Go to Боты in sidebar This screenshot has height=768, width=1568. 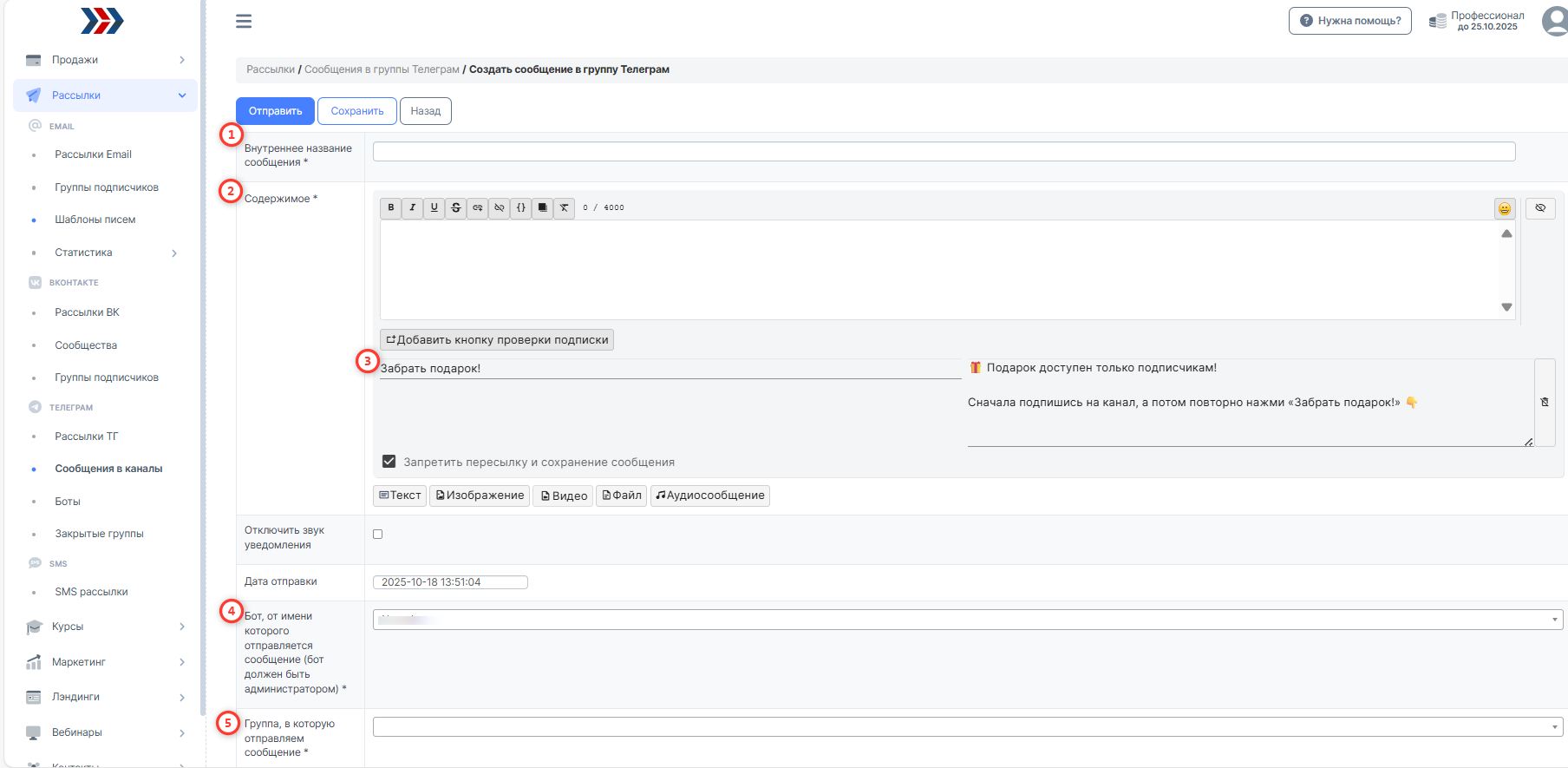[68, 502]
